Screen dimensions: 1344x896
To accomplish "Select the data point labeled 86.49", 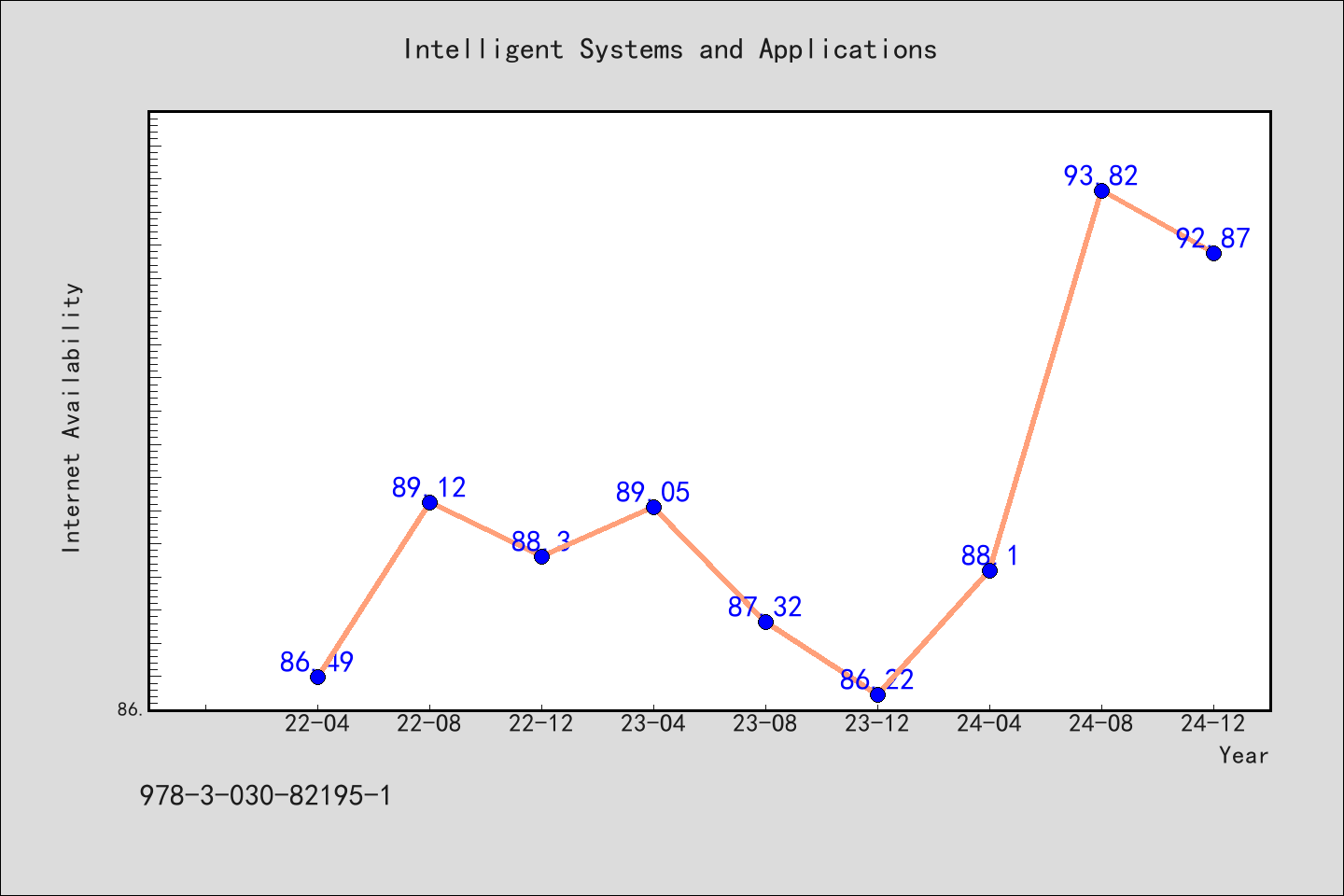I will [317, 677].
